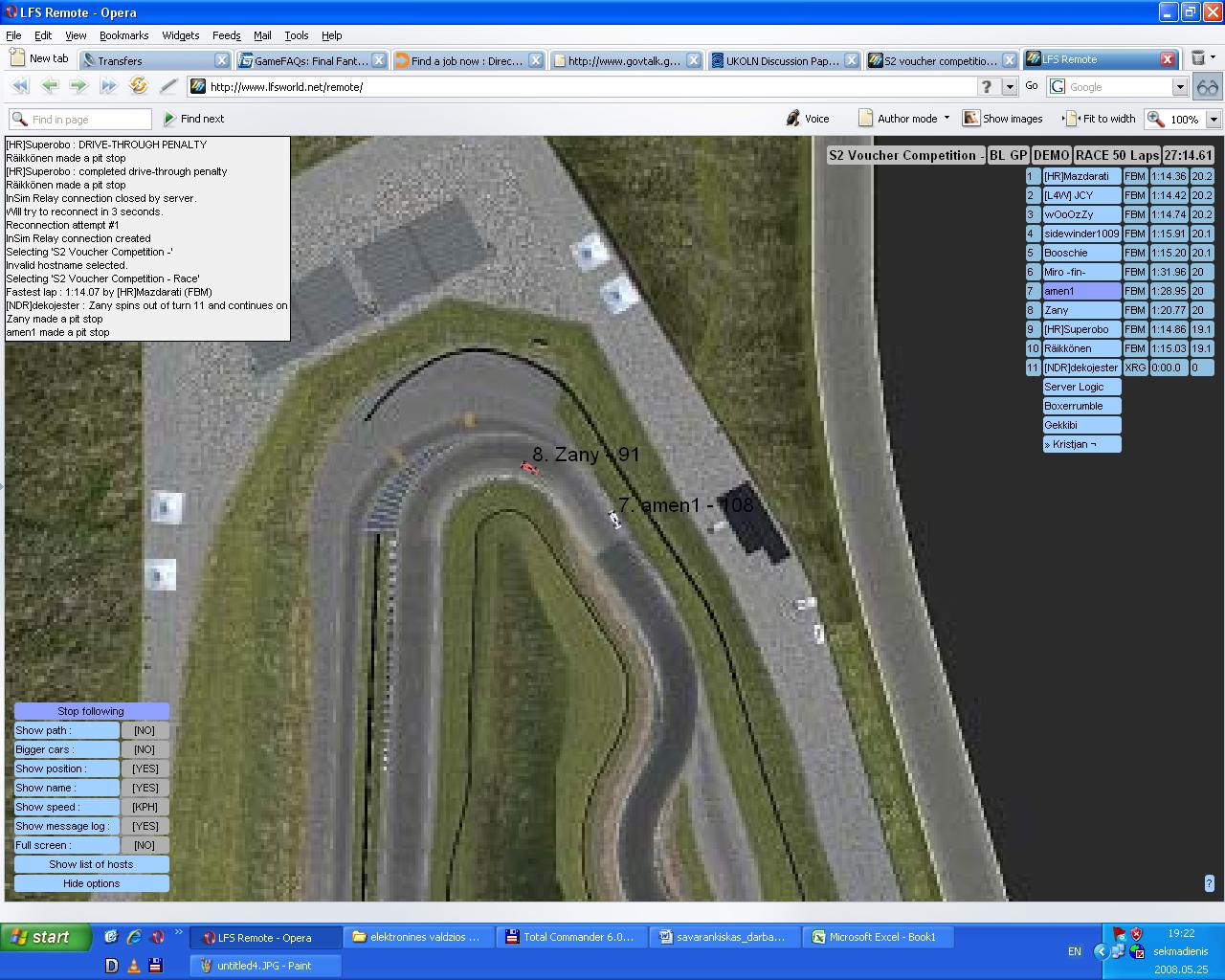Open untitled4.JPG - Paint from taskbar
1225x980 pixels.
pos(263,966)
